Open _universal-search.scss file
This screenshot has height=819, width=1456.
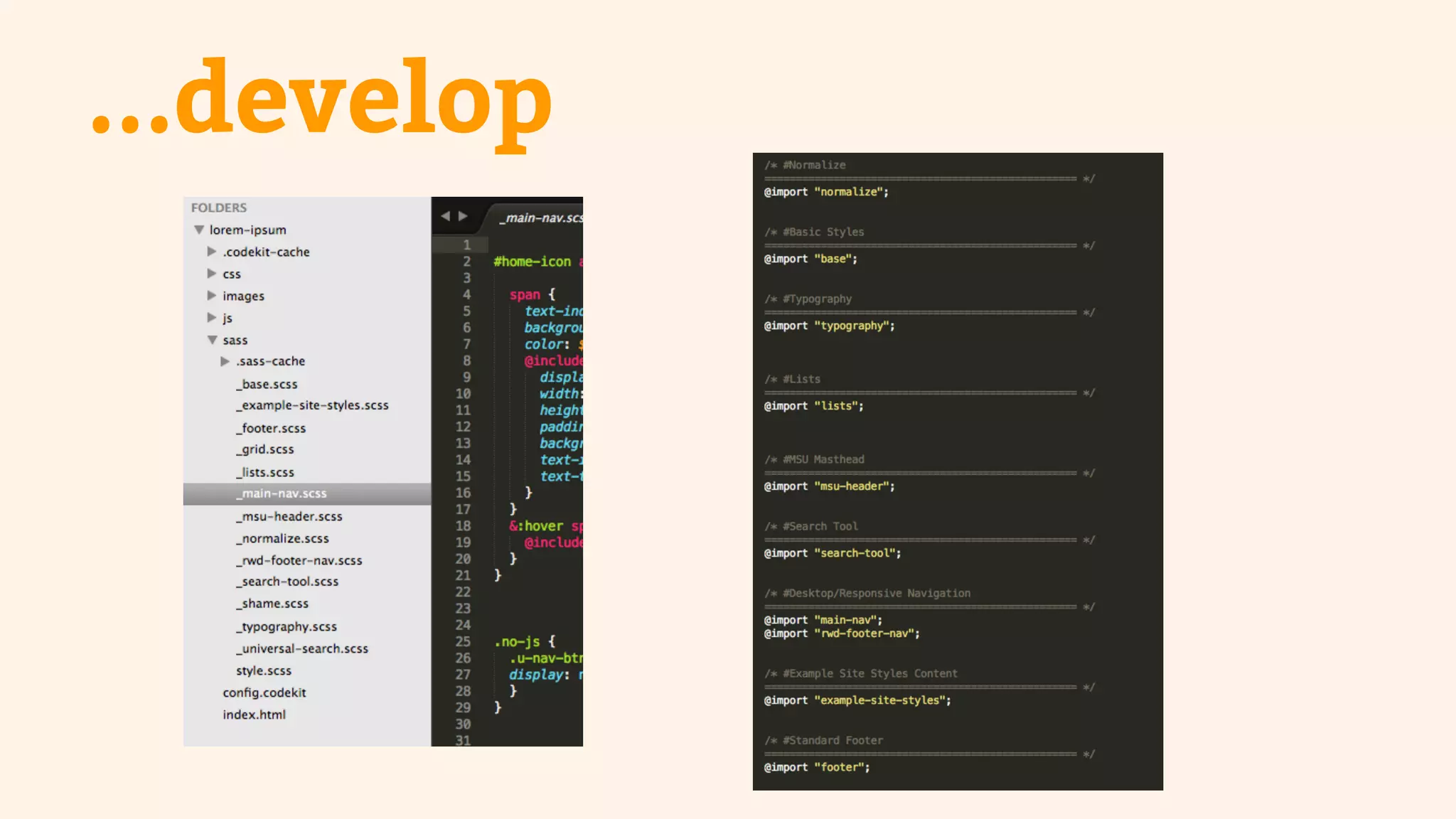[302, 648]
